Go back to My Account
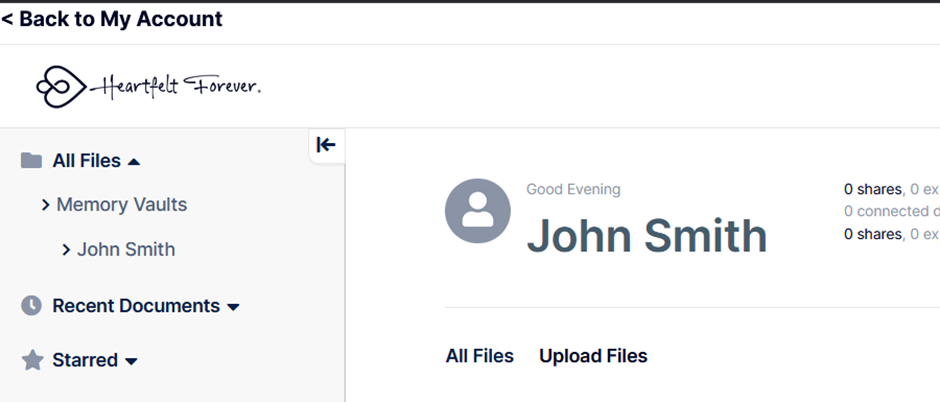 tap(112, 19)
